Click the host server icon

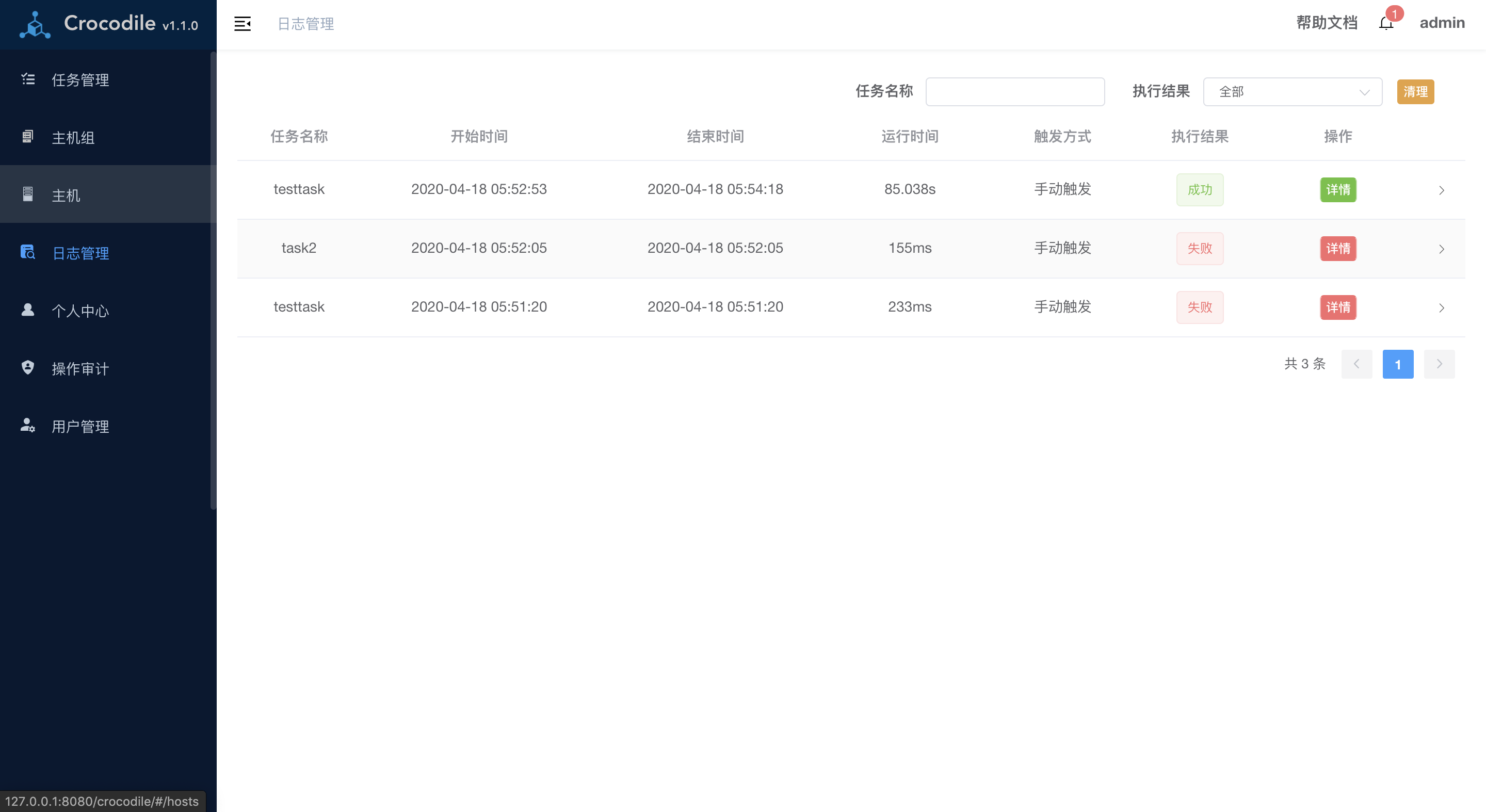tap(28, 194)
